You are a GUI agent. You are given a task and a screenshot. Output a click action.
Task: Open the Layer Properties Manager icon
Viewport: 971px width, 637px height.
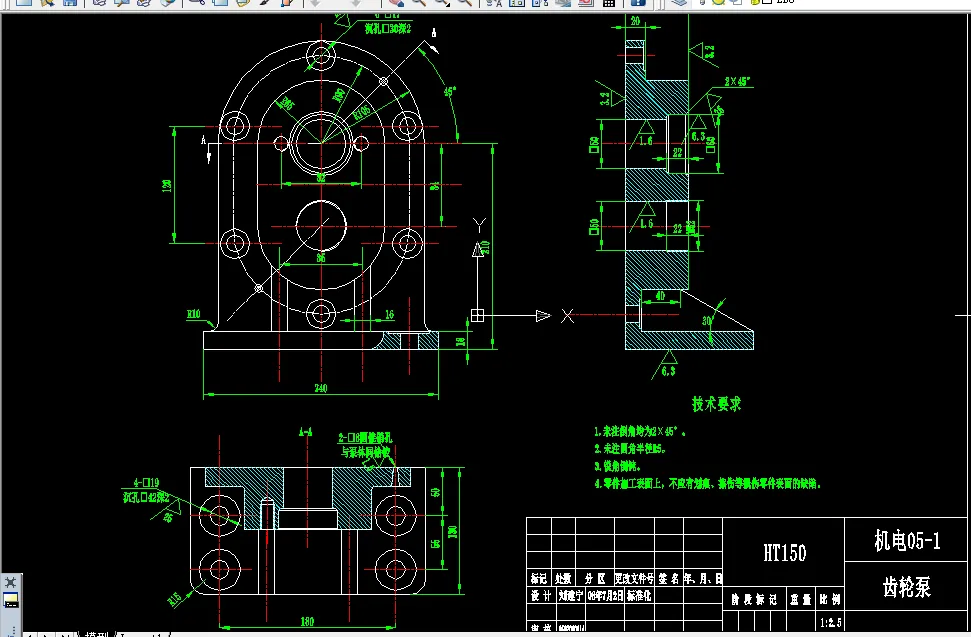pos(679,2)
